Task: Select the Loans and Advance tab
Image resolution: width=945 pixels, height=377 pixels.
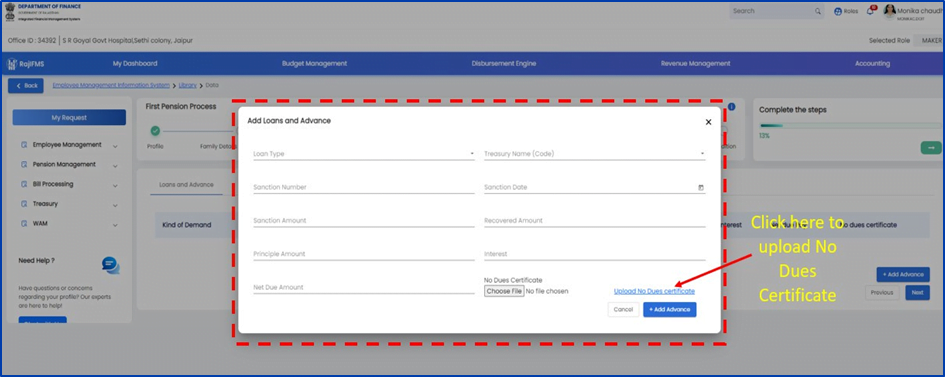Action: coord(186,185)
